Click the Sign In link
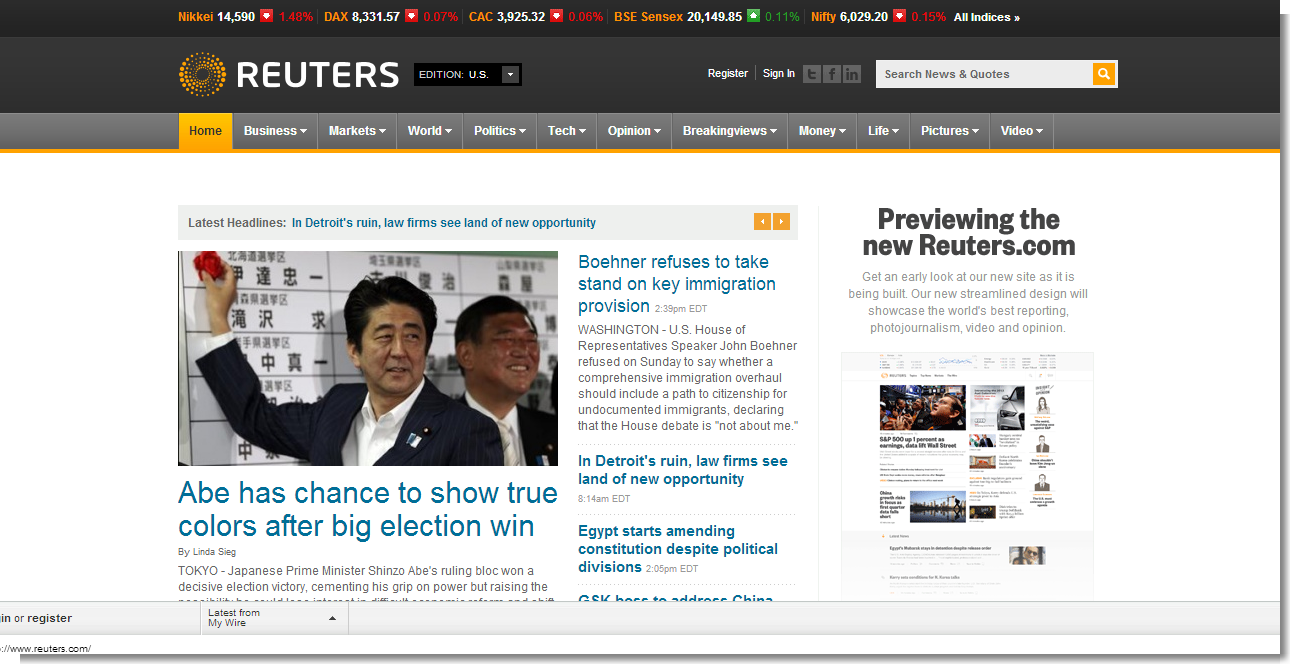 pyautogui.click(x=778, y=73)
